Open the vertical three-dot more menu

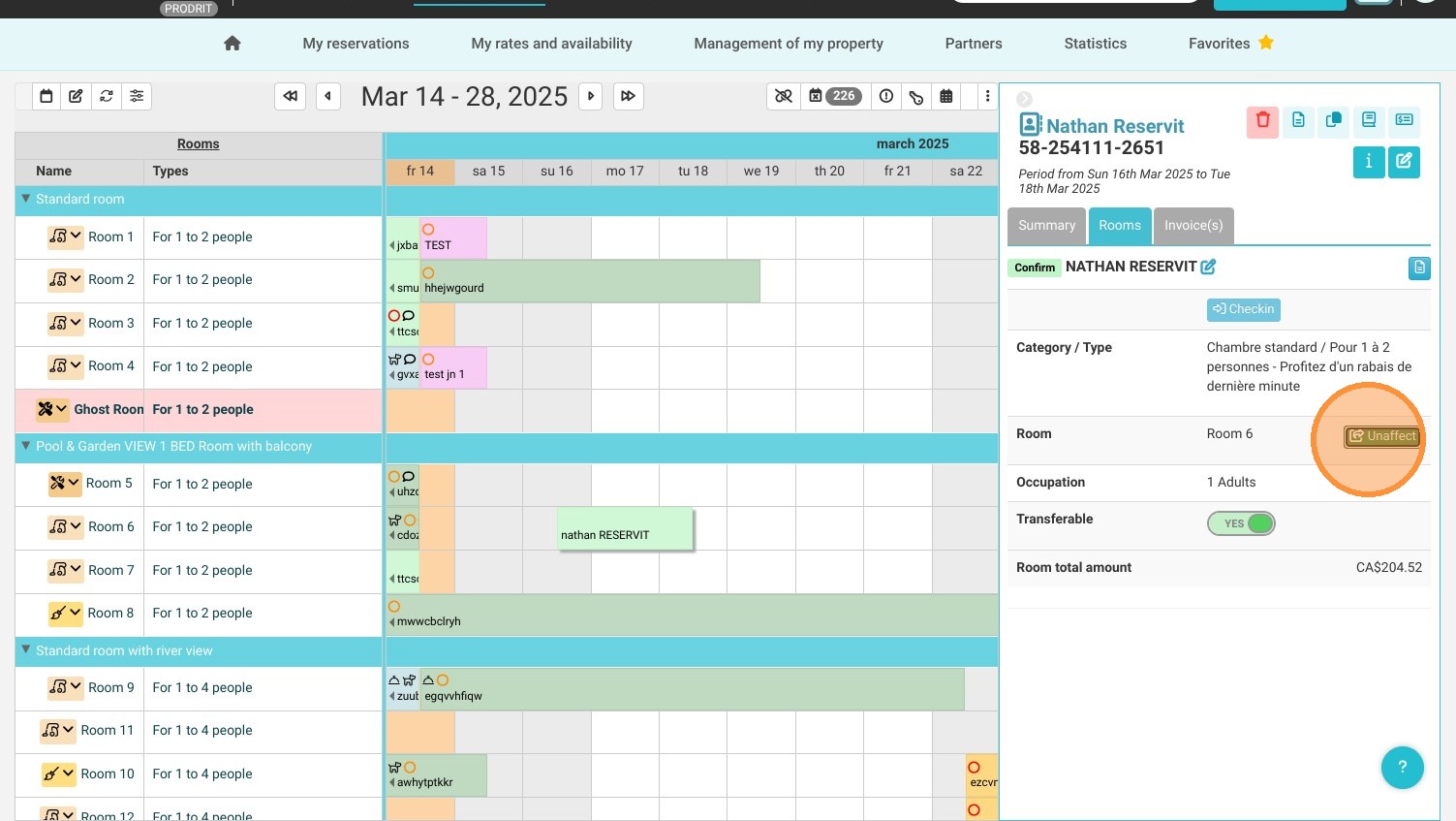pos(987,96)
